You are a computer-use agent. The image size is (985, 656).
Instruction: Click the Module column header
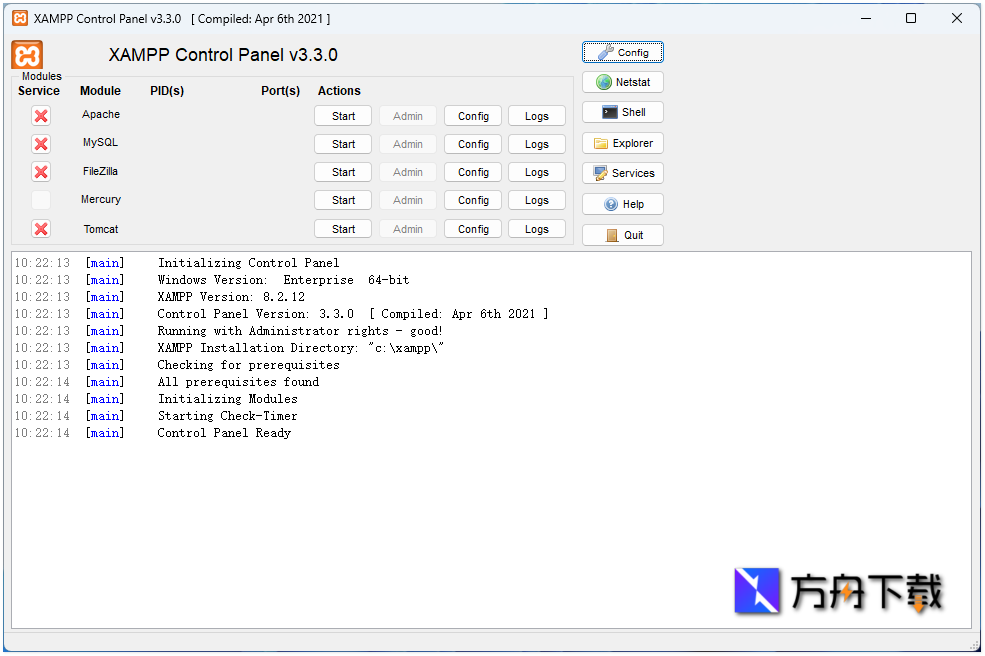(x=101, y=90)
